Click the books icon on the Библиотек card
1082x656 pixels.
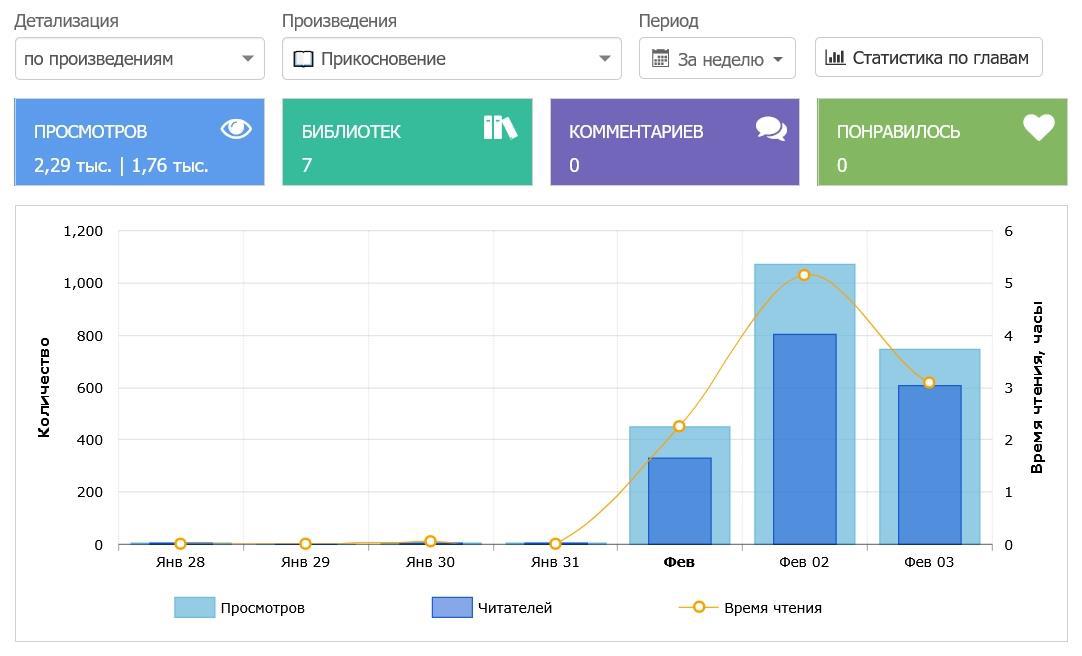tap(500, 128)
